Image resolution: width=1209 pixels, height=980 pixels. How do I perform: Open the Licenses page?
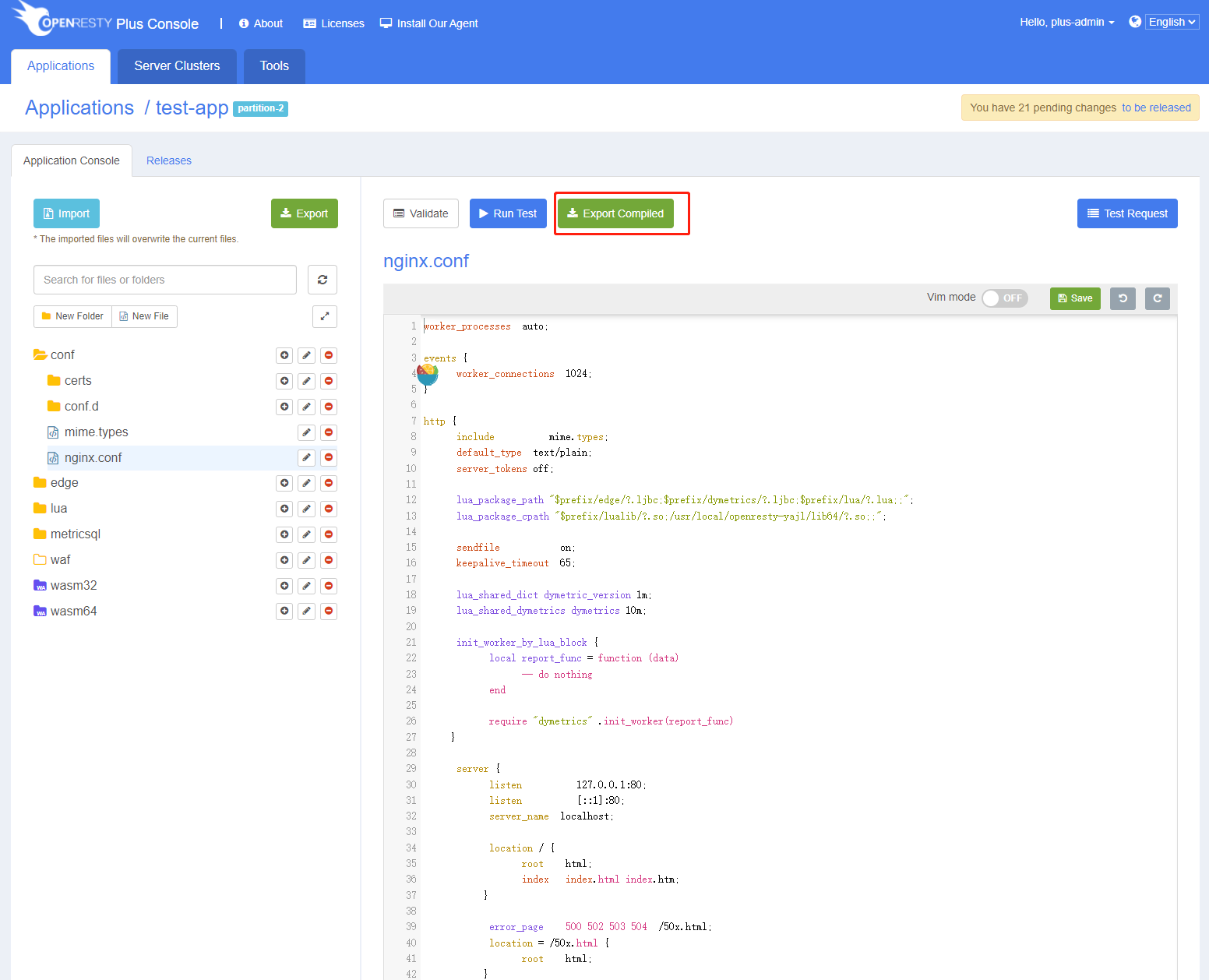coord(333,23)
